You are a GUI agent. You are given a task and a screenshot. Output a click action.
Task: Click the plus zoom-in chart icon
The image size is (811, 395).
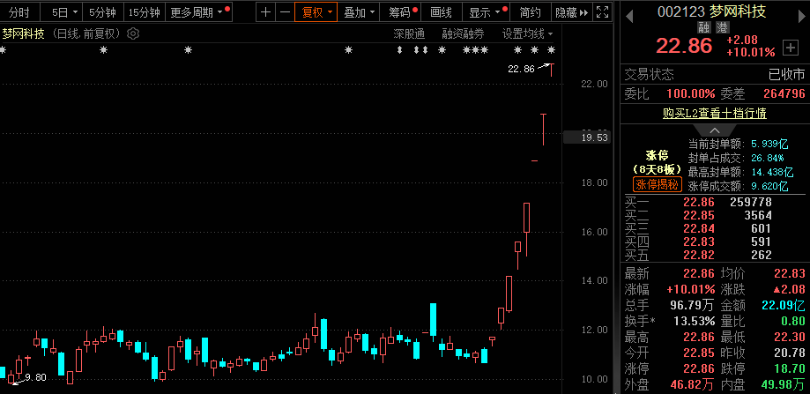pyautogui.click(x=265, y=12)
